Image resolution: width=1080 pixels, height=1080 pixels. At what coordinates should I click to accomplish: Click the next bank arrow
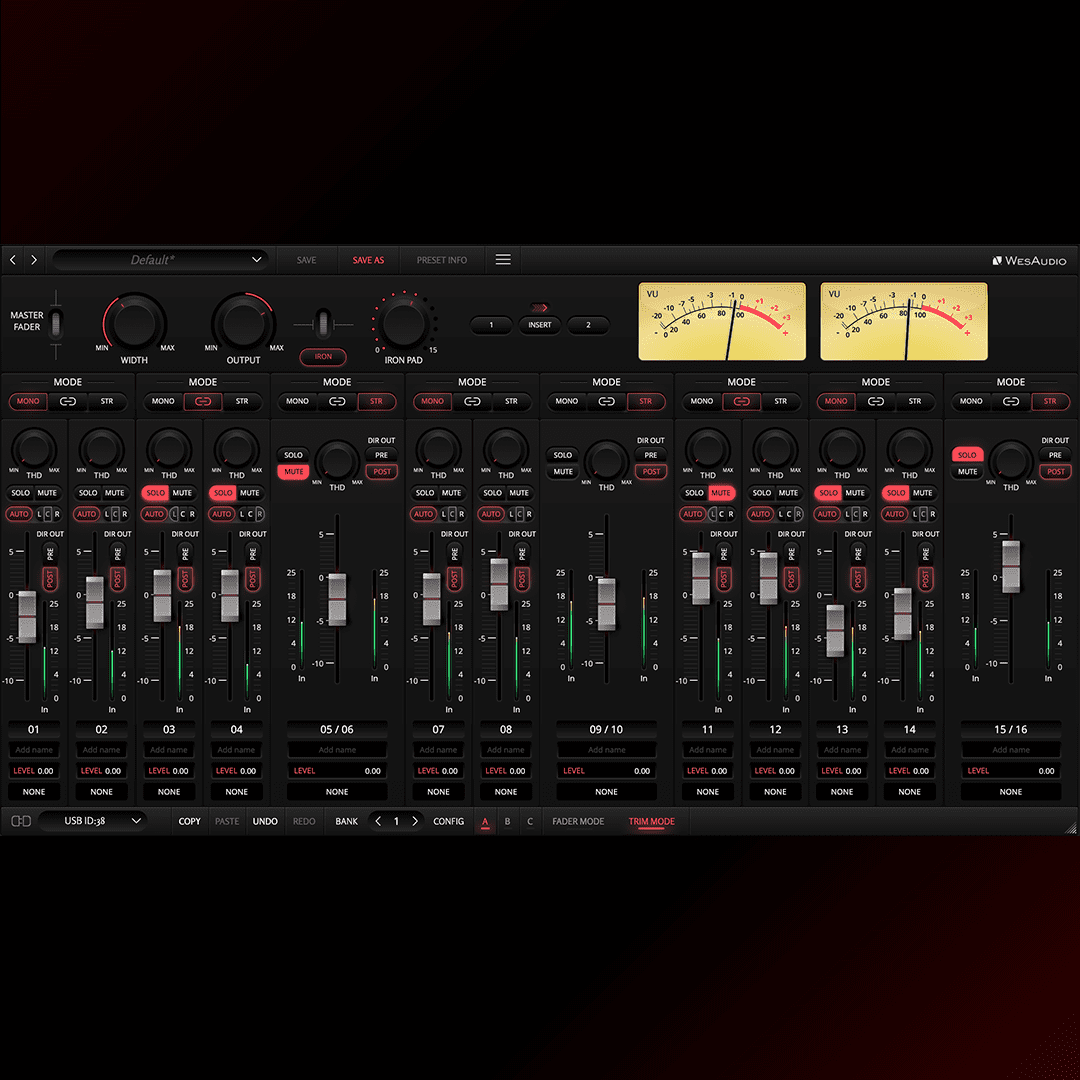[415, 821]
